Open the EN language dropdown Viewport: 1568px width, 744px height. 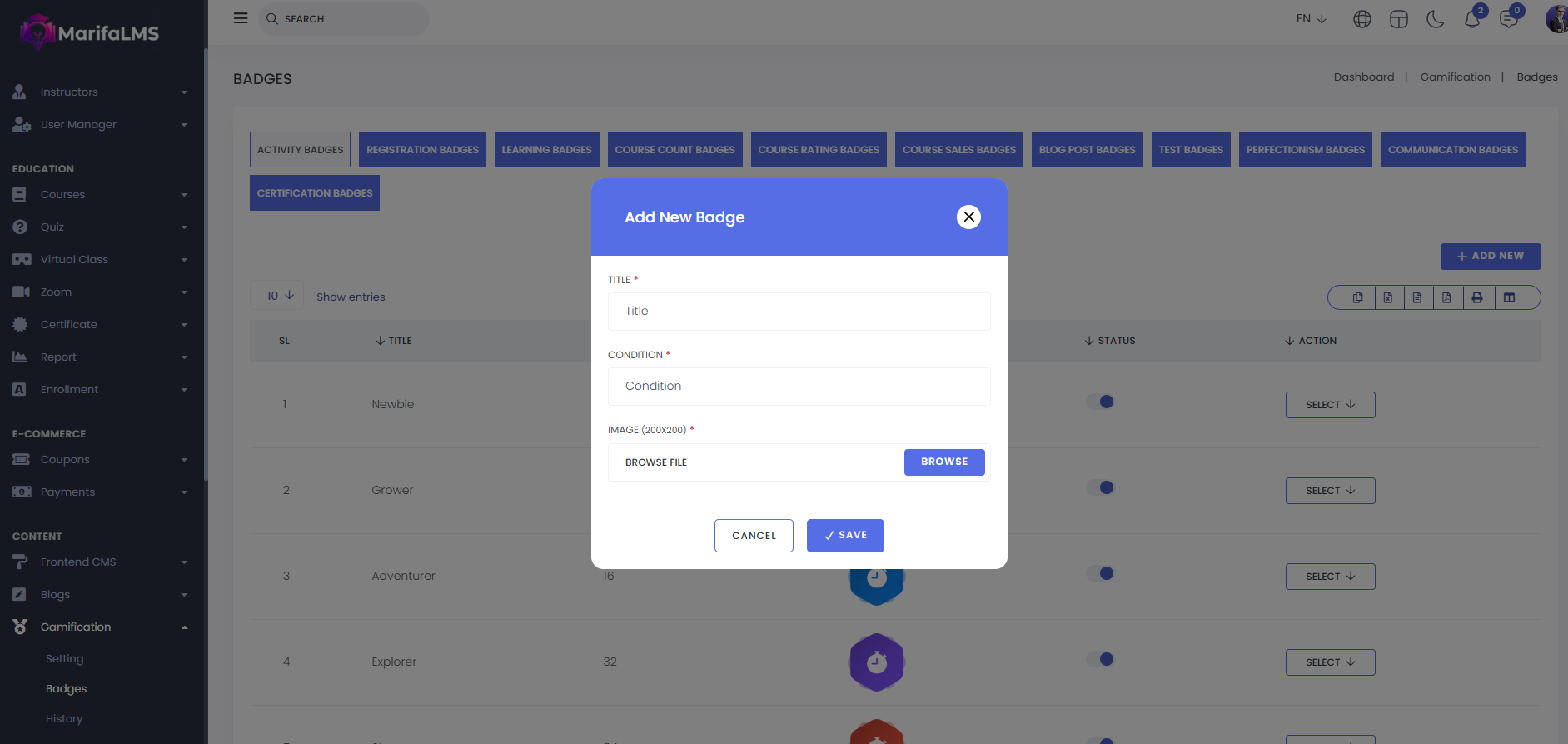click(x=1311, y=19)
